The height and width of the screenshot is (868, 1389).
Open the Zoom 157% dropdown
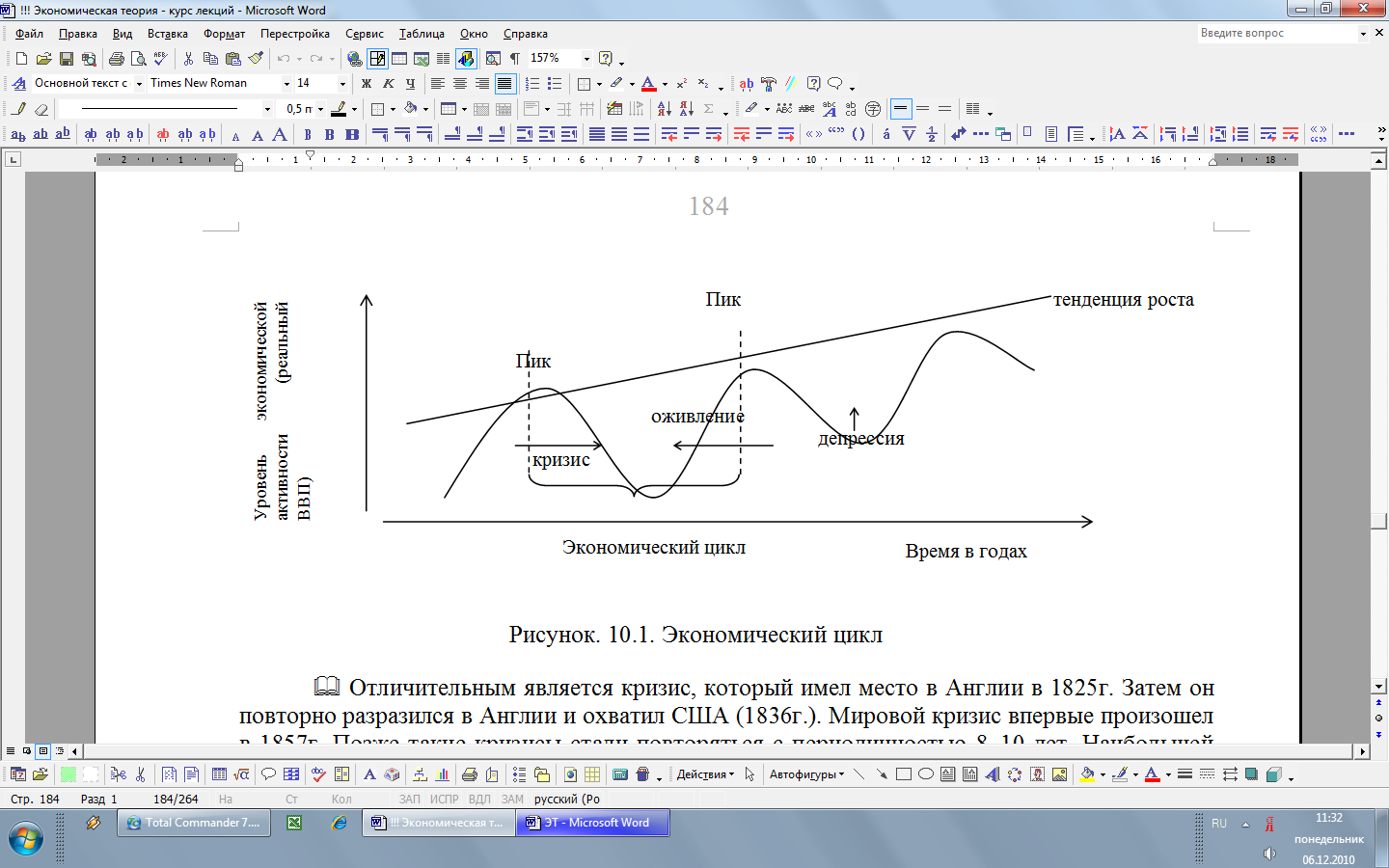tap(586, 59)
